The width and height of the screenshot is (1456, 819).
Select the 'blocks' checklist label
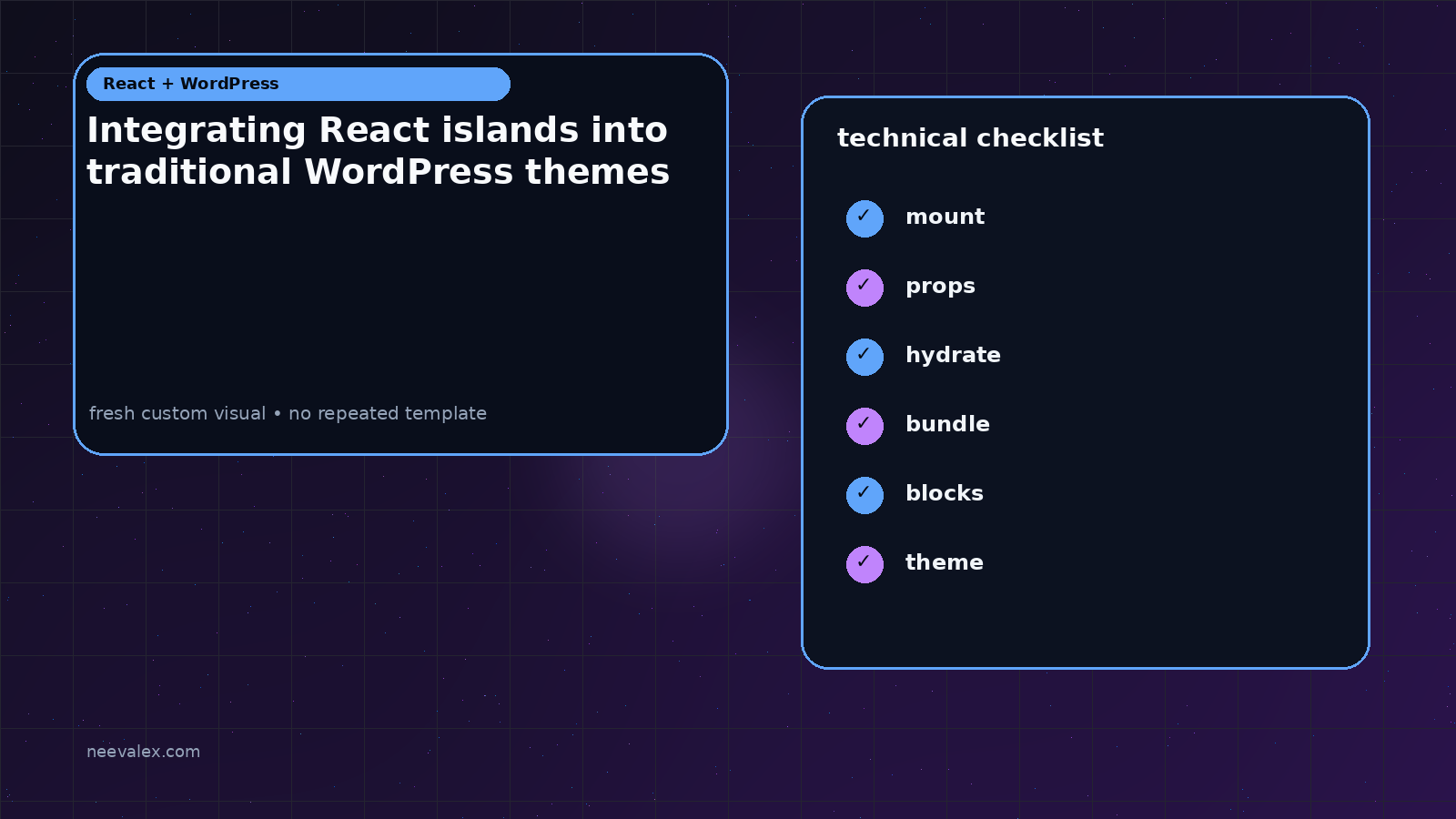tap(945, 493)
